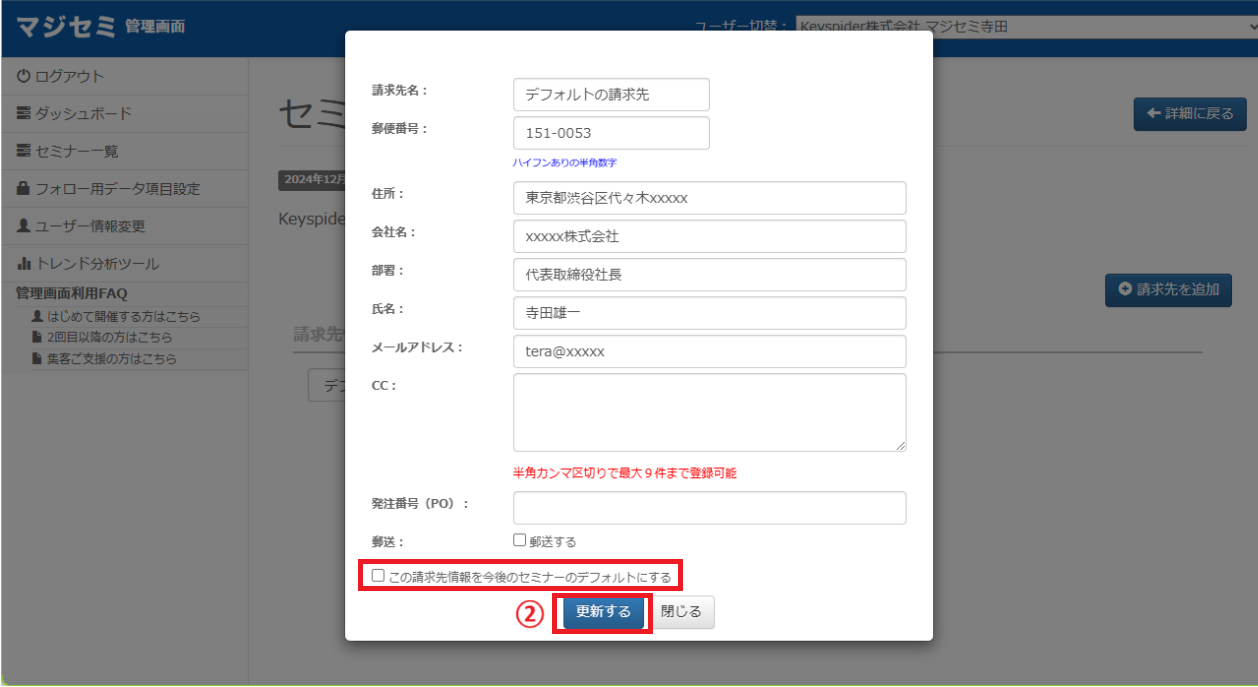Image resolution: width=1258 pixels, height=687 pixels.
Task: Click the email address input field
Action: [x=709, y=352]
